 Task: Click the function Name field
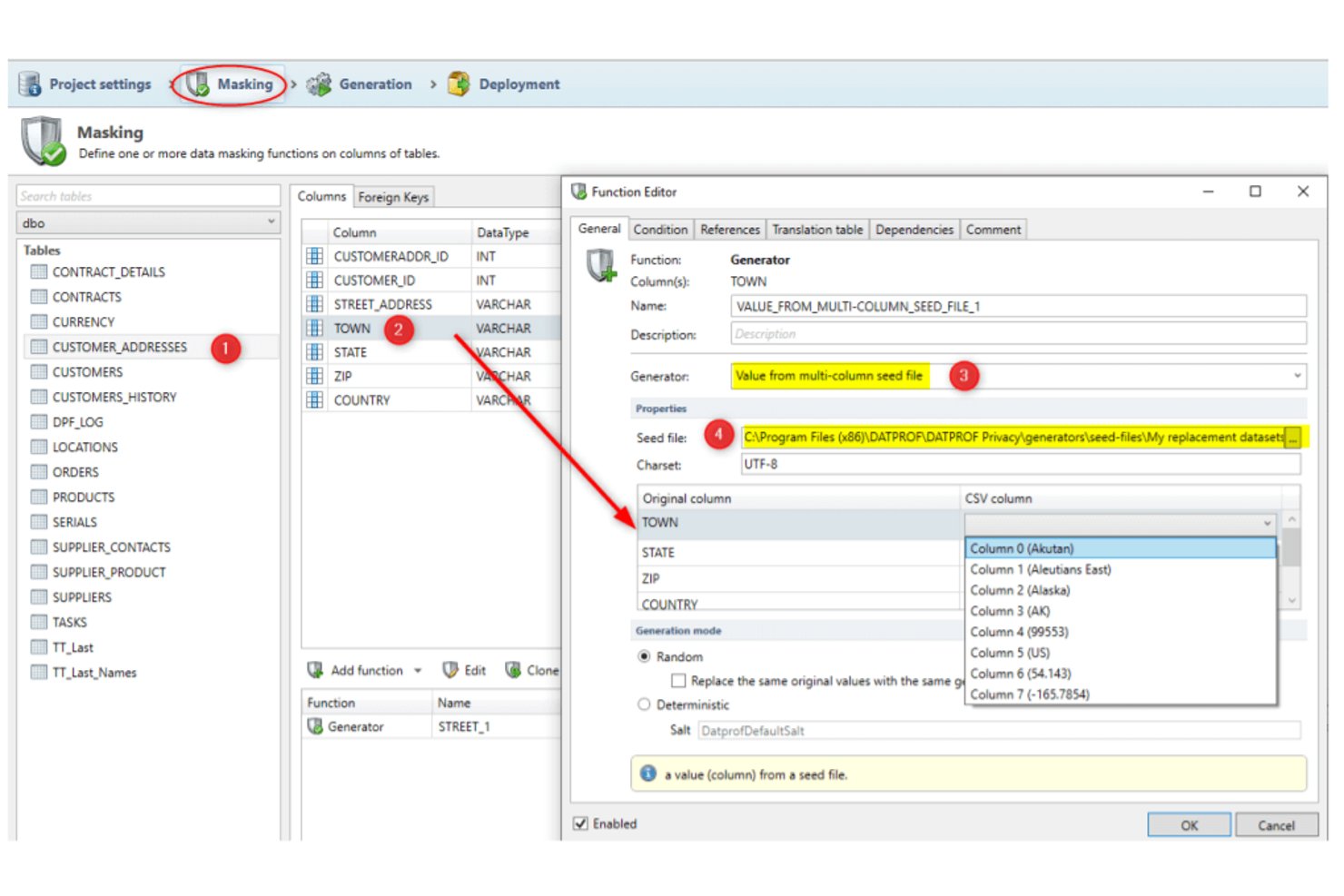(1018, 306)
